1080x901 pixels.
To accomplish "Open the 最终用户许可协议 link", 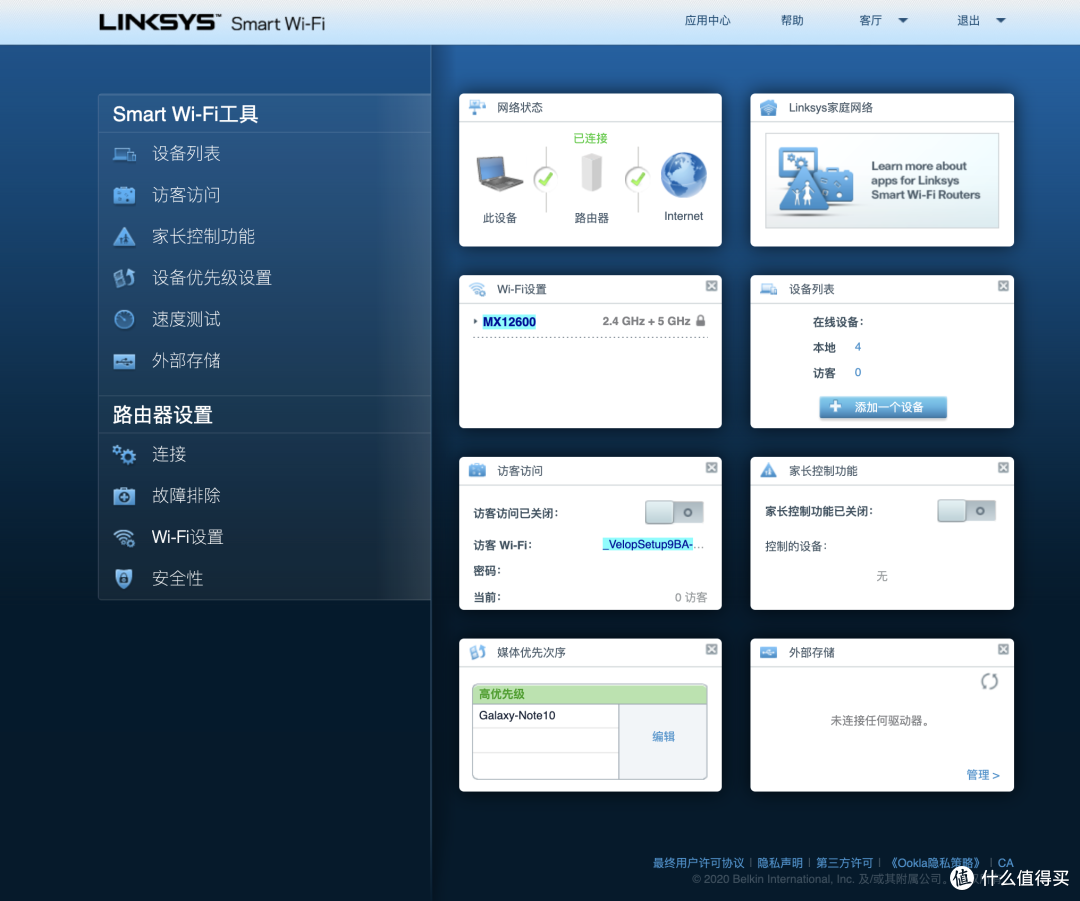I will (x=698, y=863).
